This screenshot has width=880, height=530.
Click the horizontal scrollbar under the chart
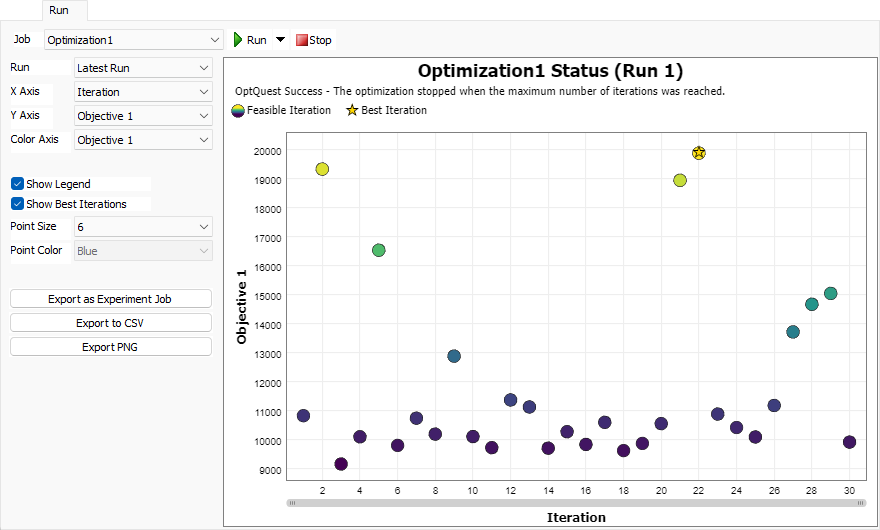(576, 502)
